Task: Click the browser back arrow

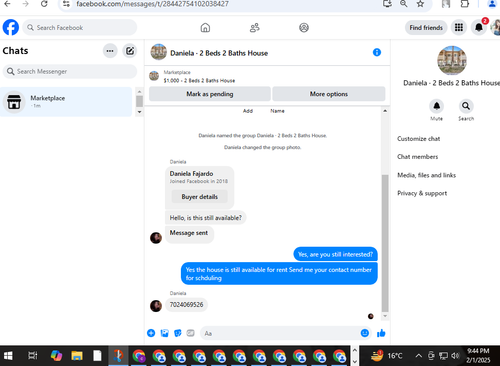Action: click(7, 4)
